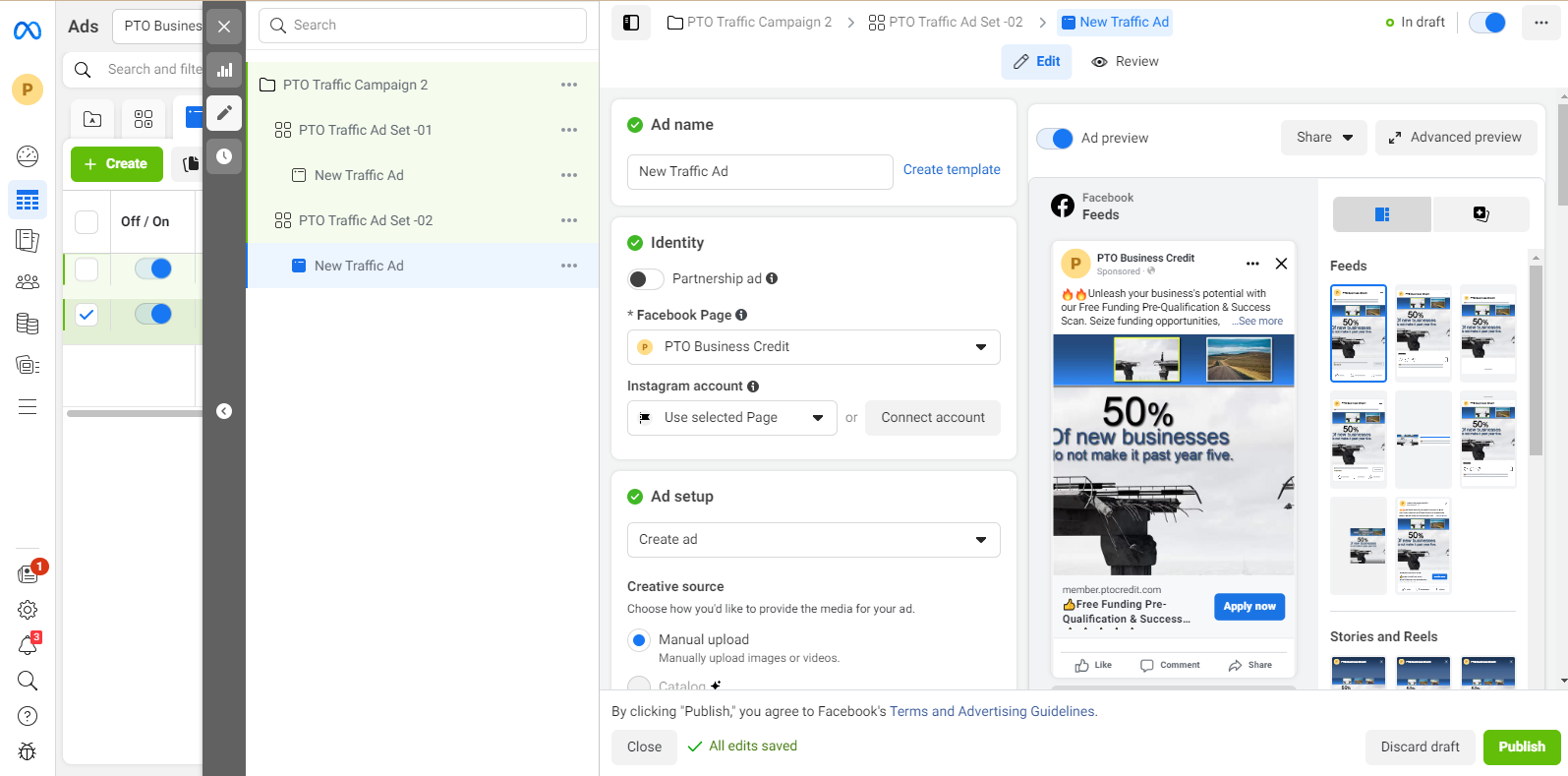Screen dimensions: 1568x776
Task: Open the bar chart view icon on dark strip
Action: (x=224, y=70)
